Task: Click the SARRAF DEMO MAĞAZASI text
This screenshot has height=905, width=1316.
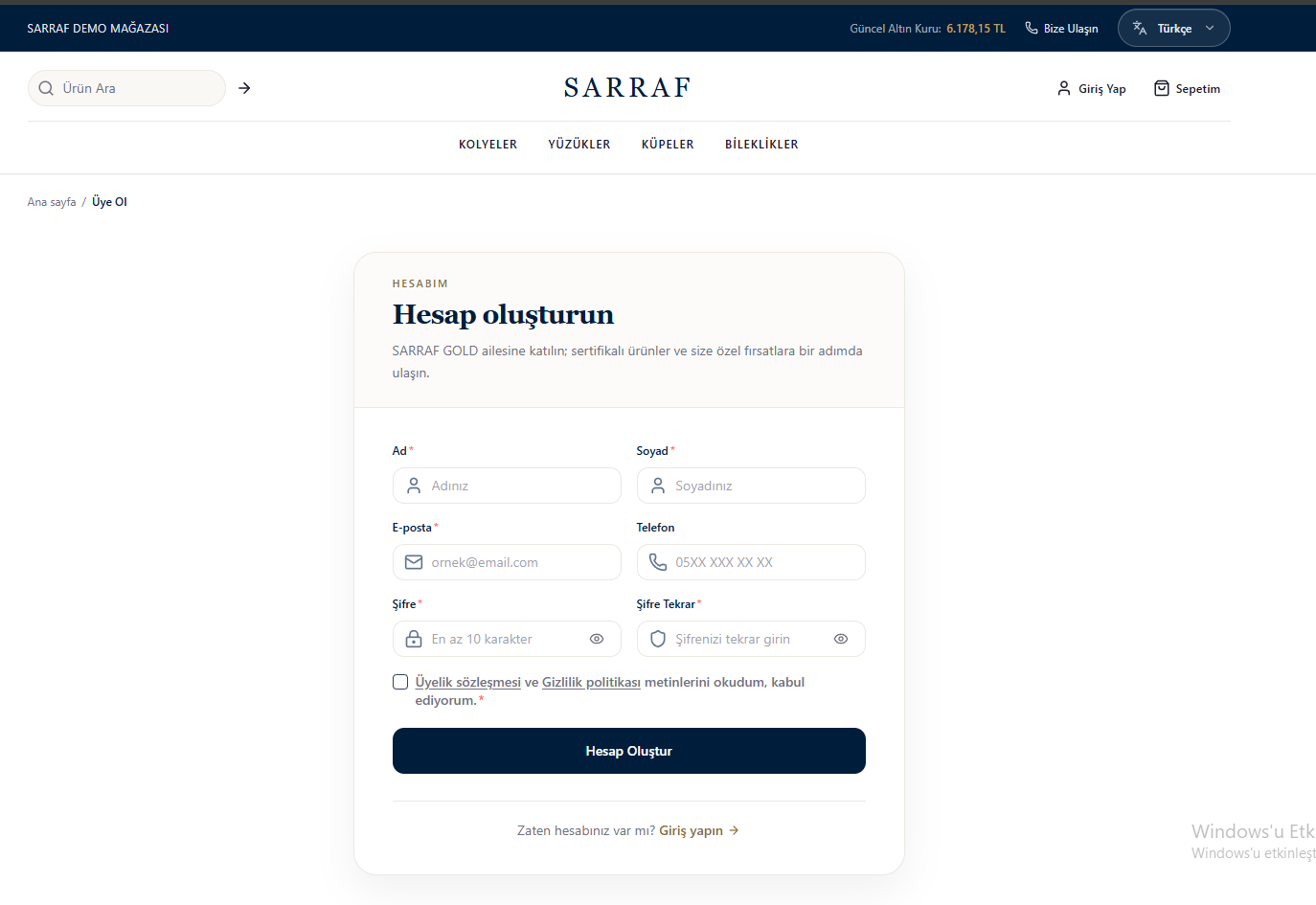Action: [x=98, y=29]
